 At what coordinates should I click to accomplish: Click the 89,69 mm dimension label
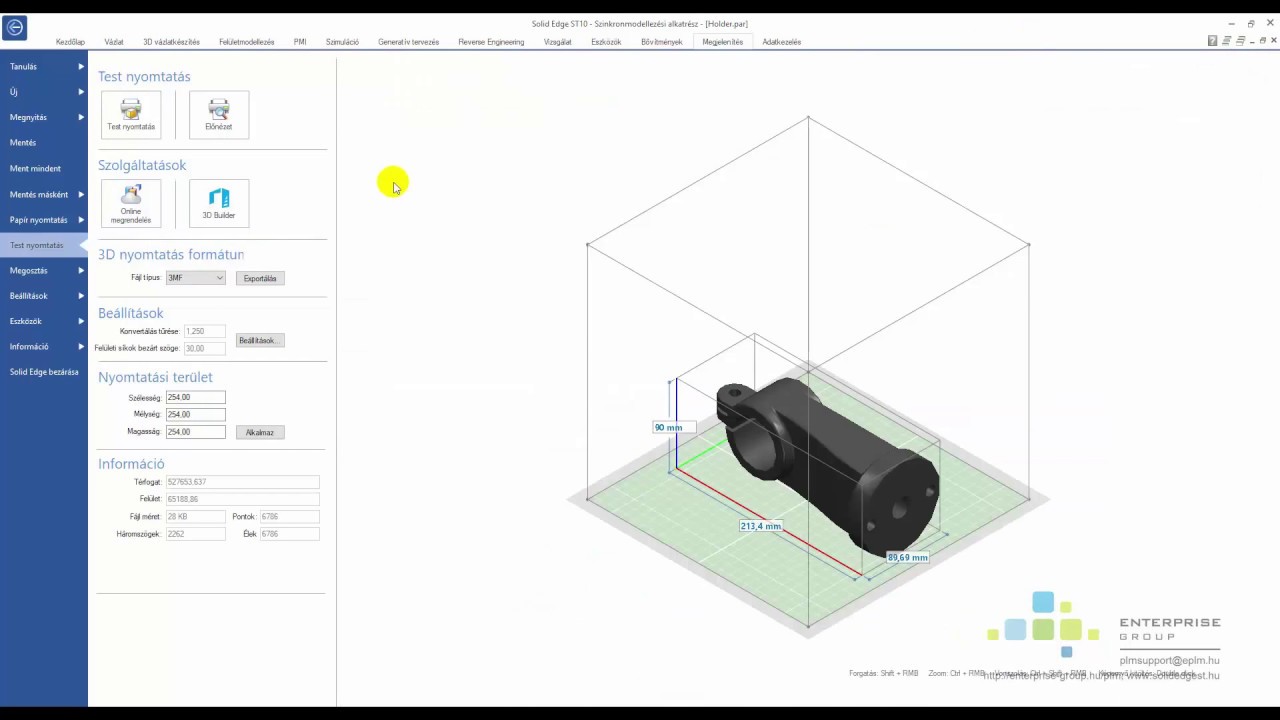click(x=908, y=557)
